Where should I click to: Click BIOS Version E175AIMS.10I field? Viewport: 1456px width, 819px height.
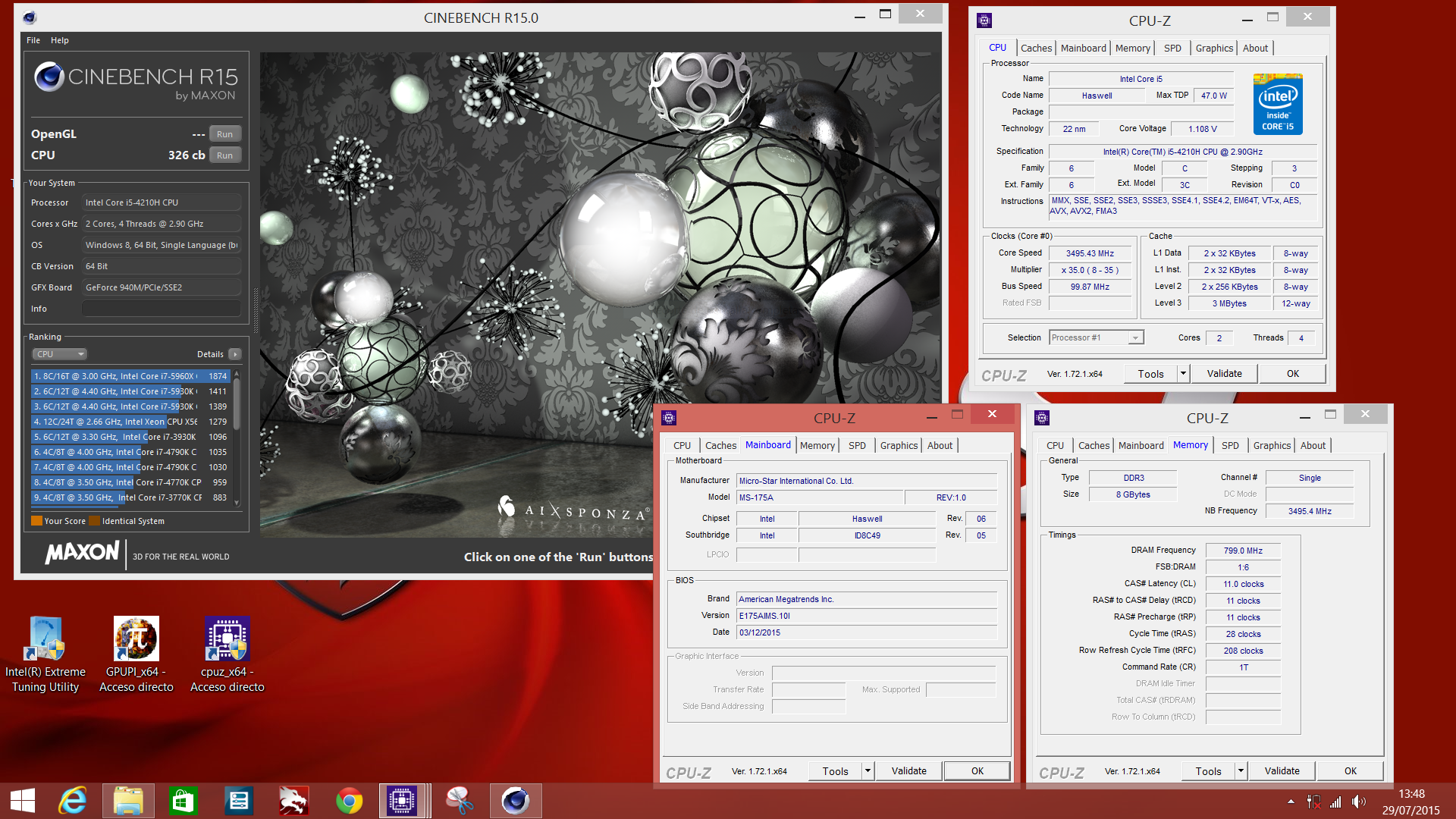coord(867,616)
